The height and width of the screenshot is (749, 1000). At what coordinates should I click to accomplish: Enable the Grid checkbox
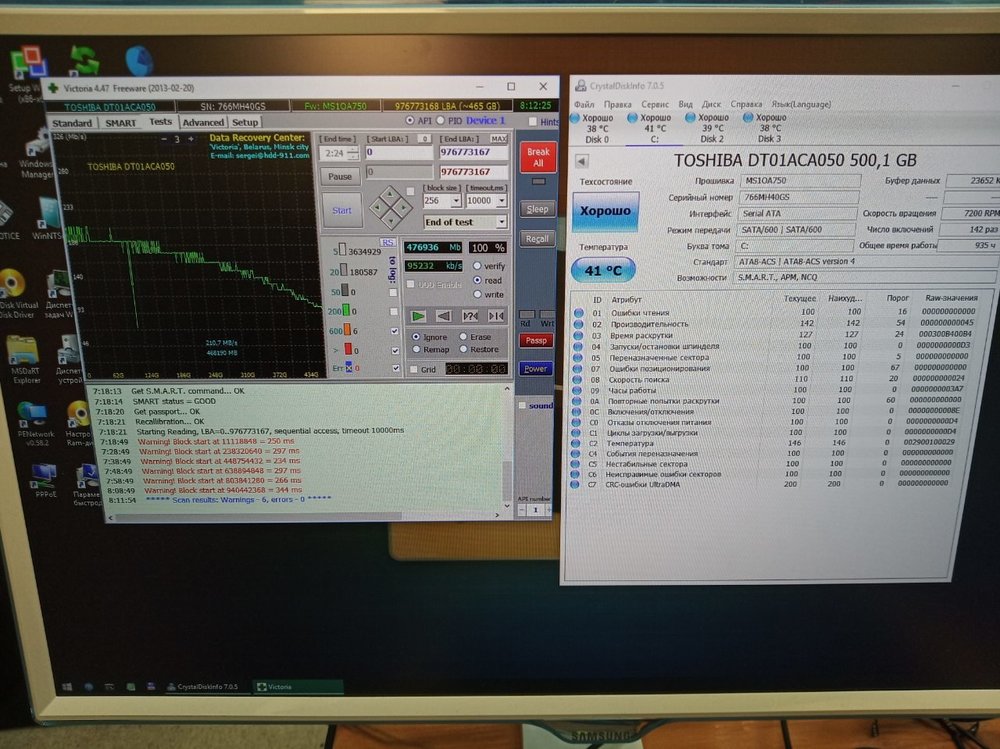click(x=415, y=369)
